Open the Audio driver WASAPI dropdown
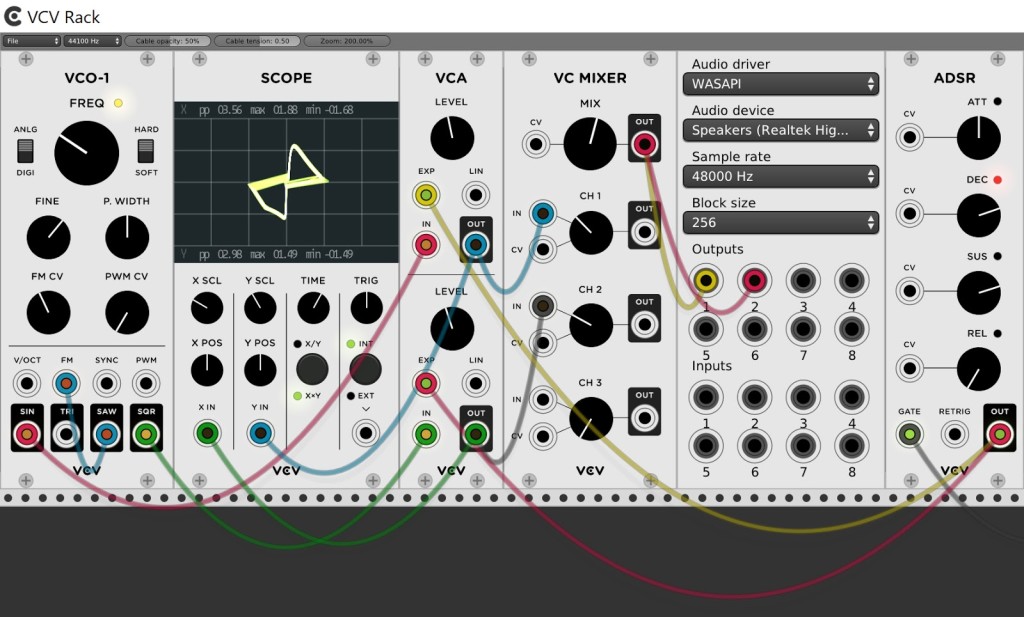The image size is (1024, 617). 784,84
